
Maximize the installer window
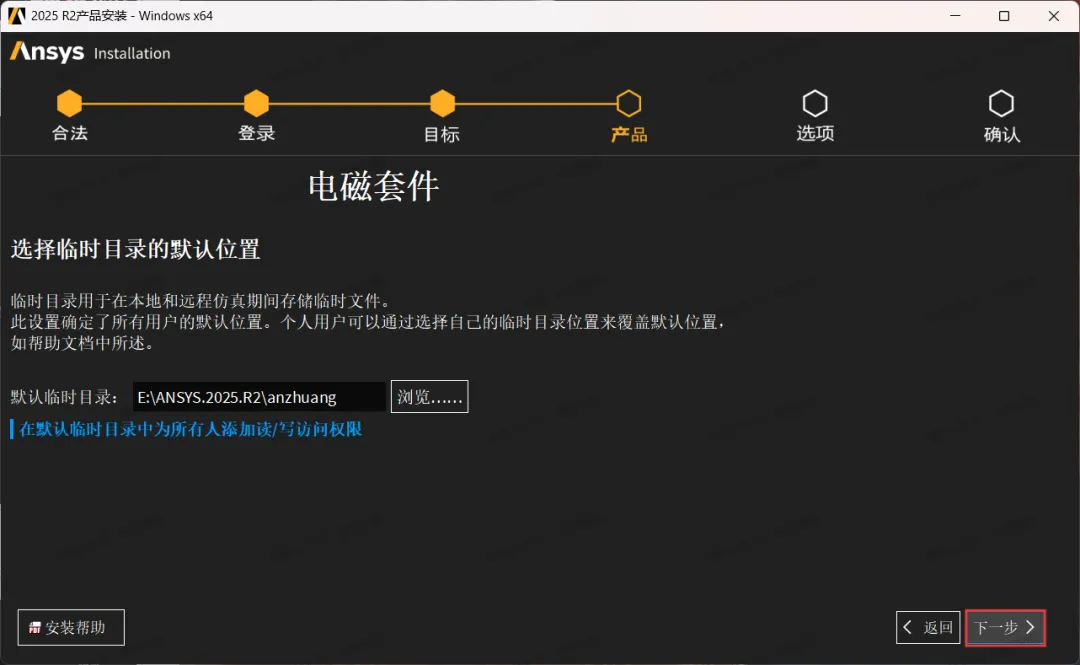[1004, 15]
